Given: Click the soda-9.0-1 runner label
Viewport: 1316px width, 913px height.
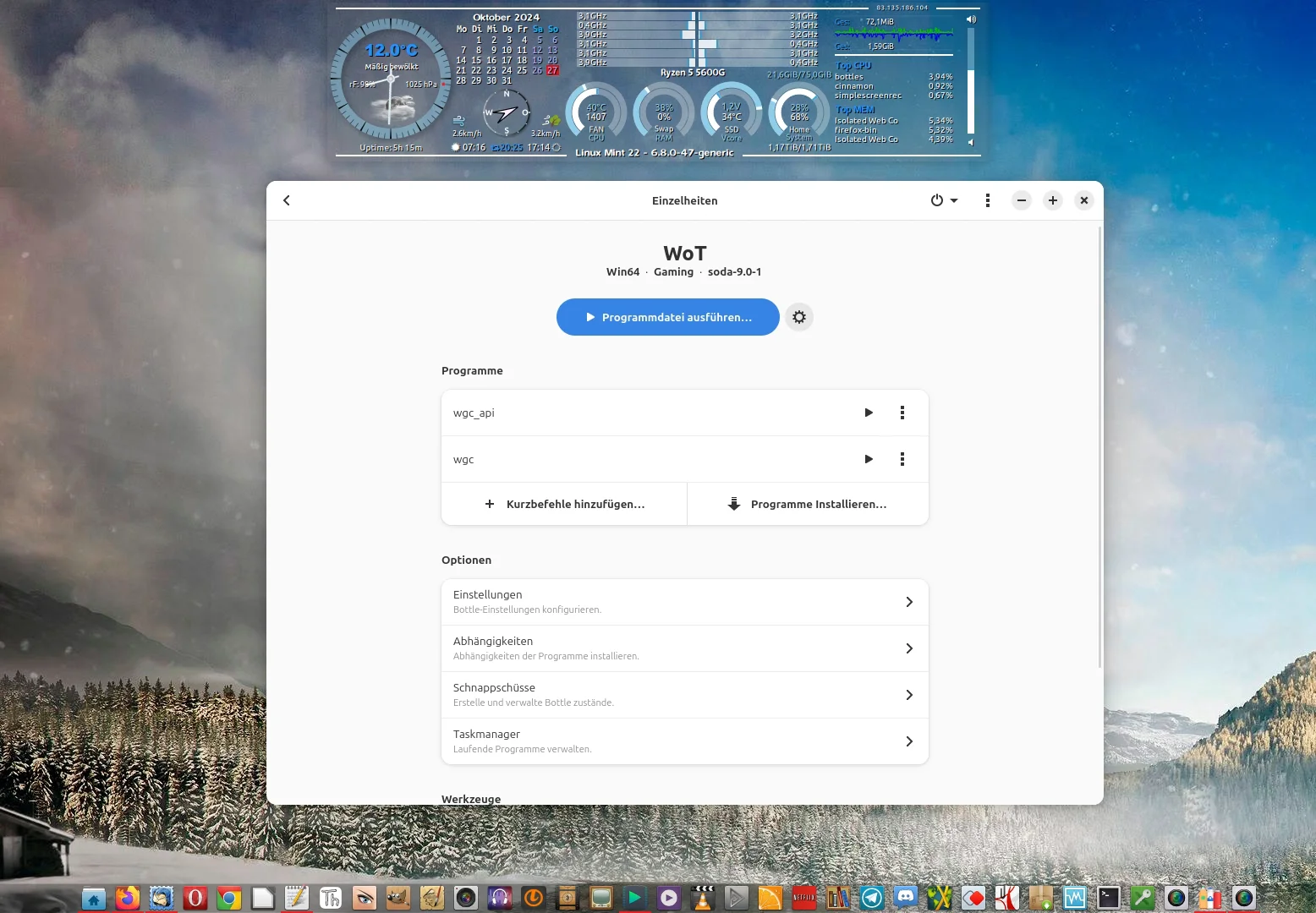Looking at the screenshot, I should click(x=734, y=272).
